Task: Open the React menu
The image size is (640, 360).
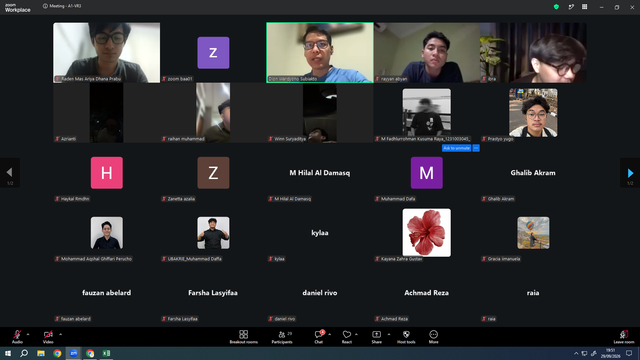Action: tap(347, 337)
